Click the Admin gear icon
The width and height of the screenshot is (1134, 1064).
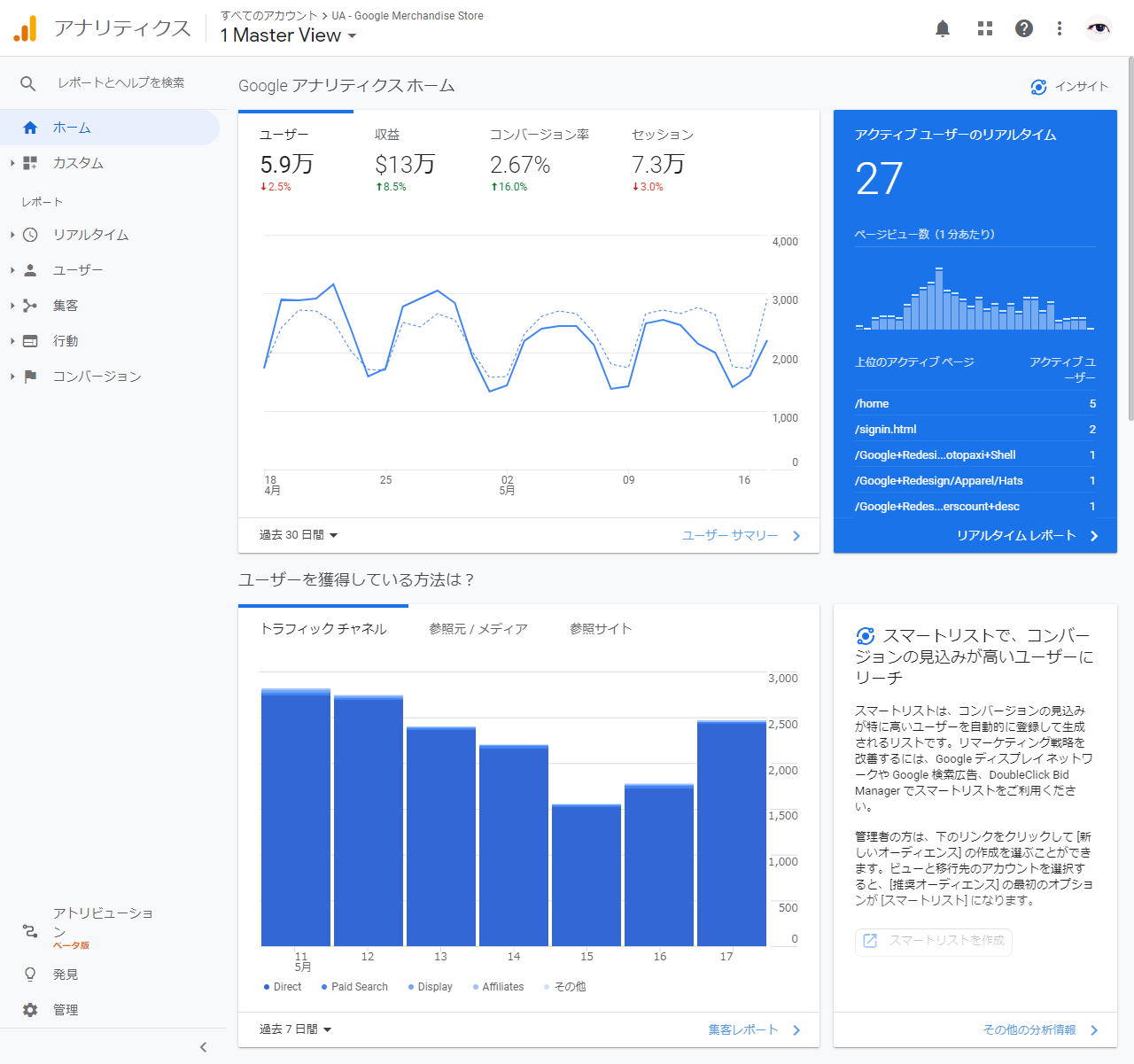(30, 1010)
